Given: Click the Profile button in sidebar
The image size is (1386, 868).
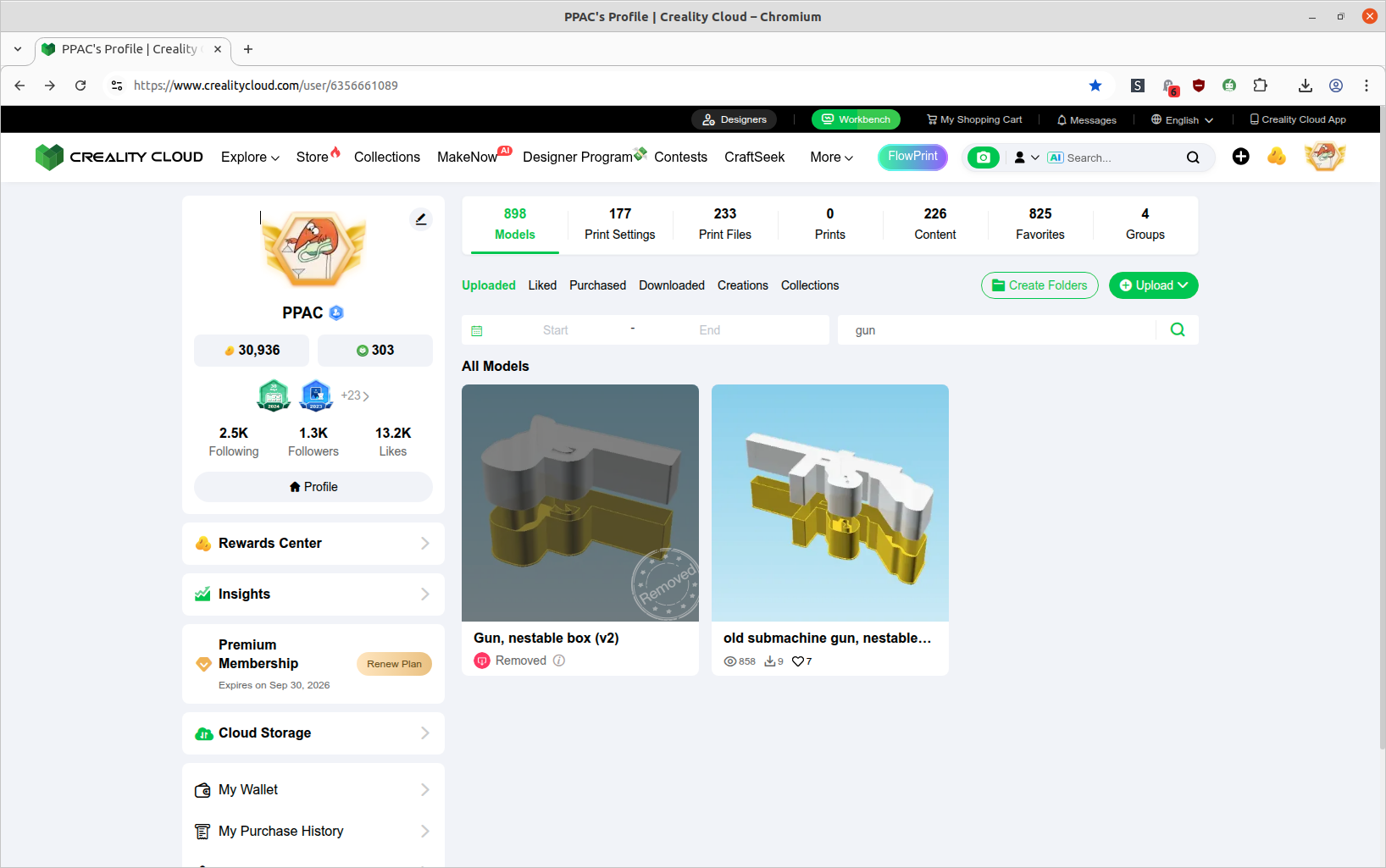Looking at the screenshot, I should pos(313,487).
